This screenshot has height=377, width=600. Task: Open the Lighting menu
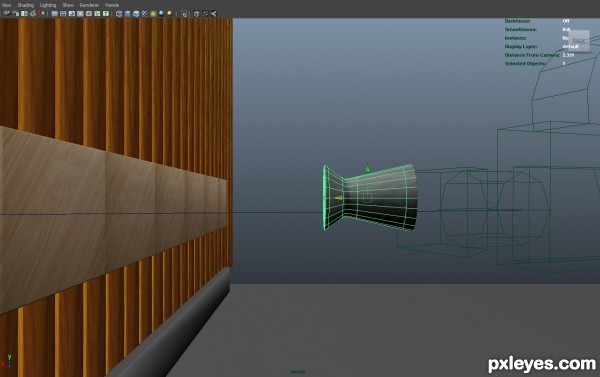coord(48,5)
